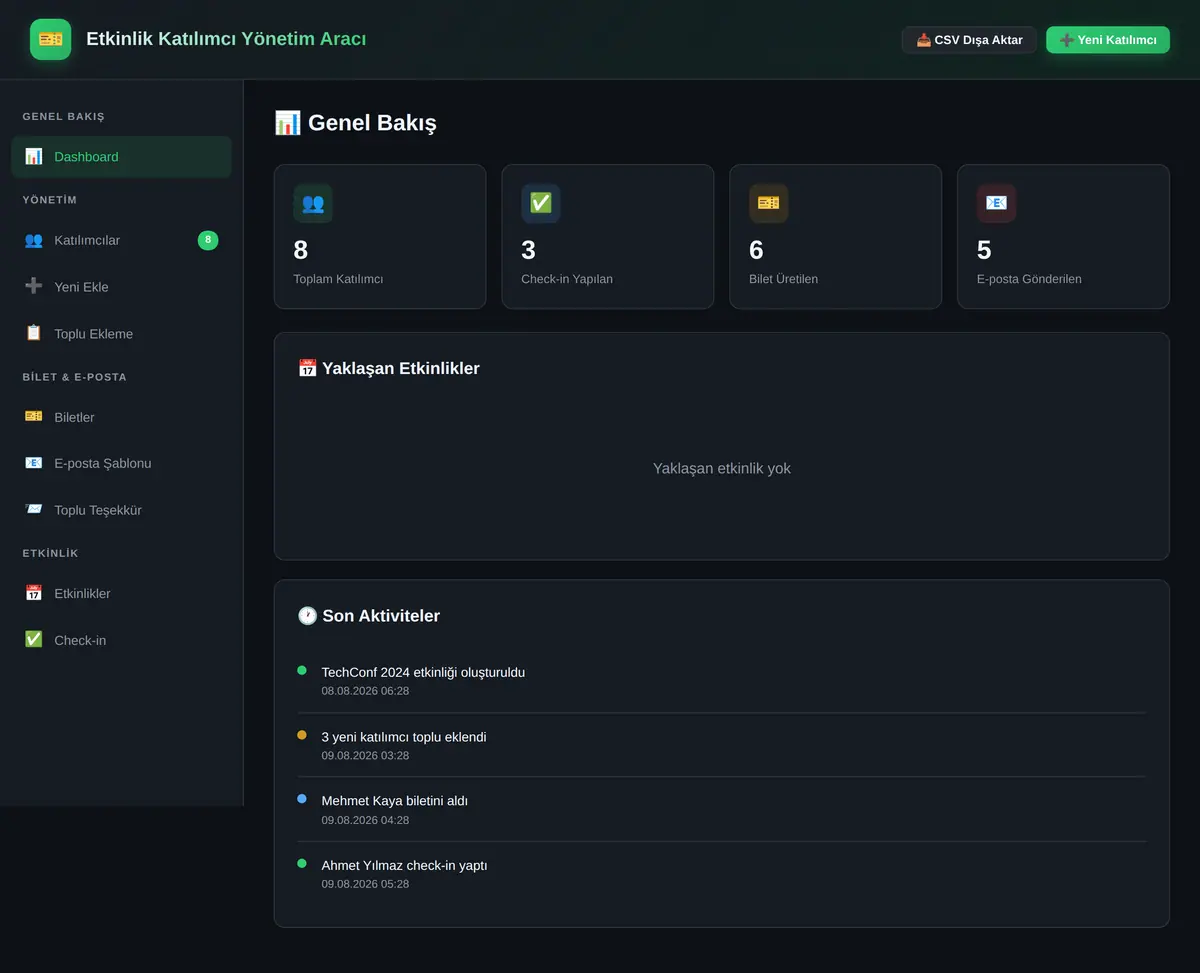
Task: Click the timestamp 08.08.2026 06:28
Action: 365,691
